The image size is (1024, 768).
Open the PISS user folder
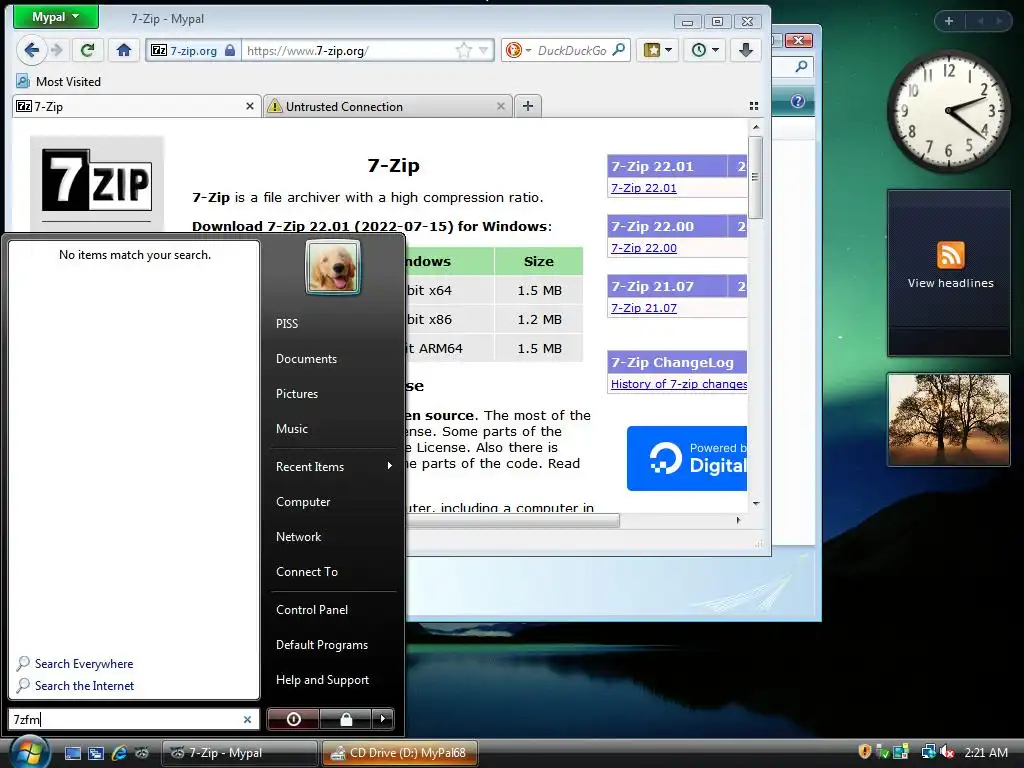pos(287,324)
